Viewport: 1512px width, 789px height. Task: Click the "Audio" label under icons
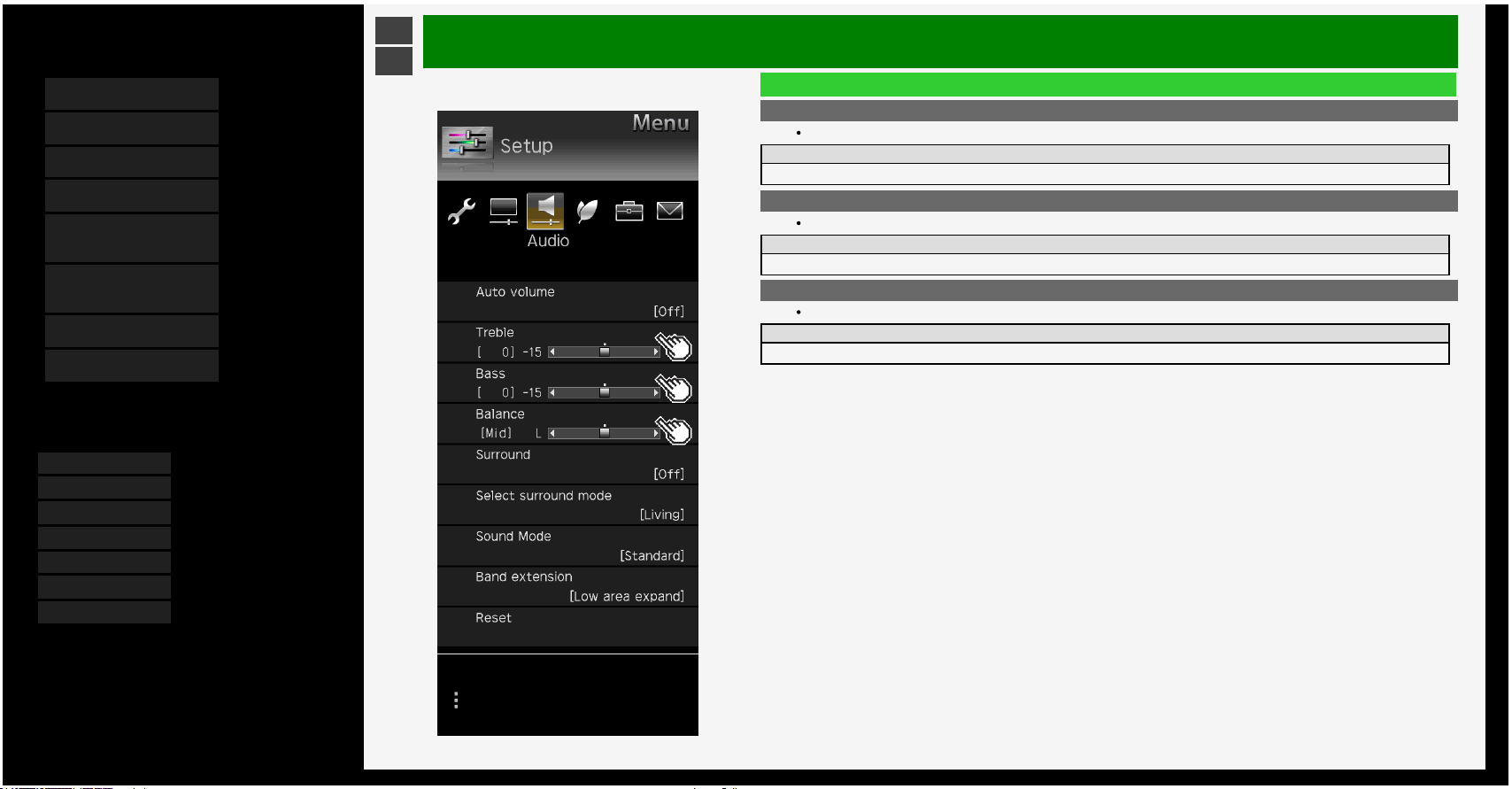tap(548, 241)
